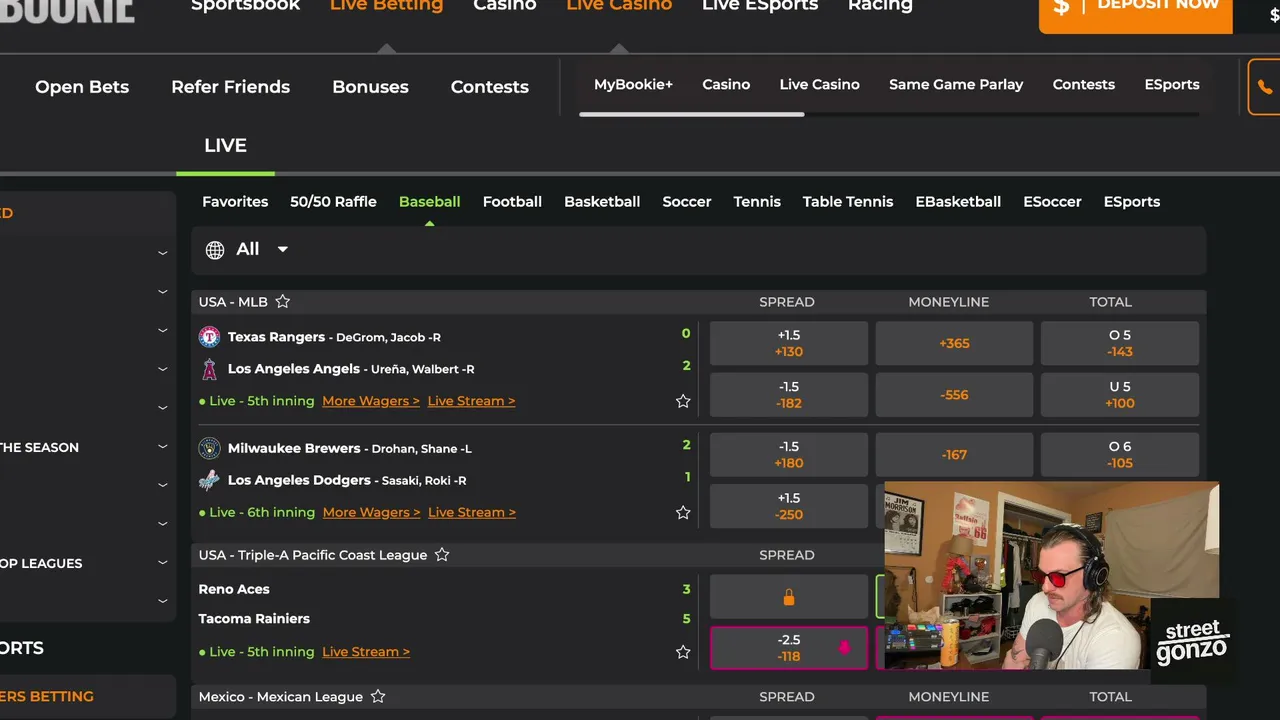Bet Angels spread -1.5 at -182
This screenshot has width=1280, height=720.
click(x=789, y=395)
